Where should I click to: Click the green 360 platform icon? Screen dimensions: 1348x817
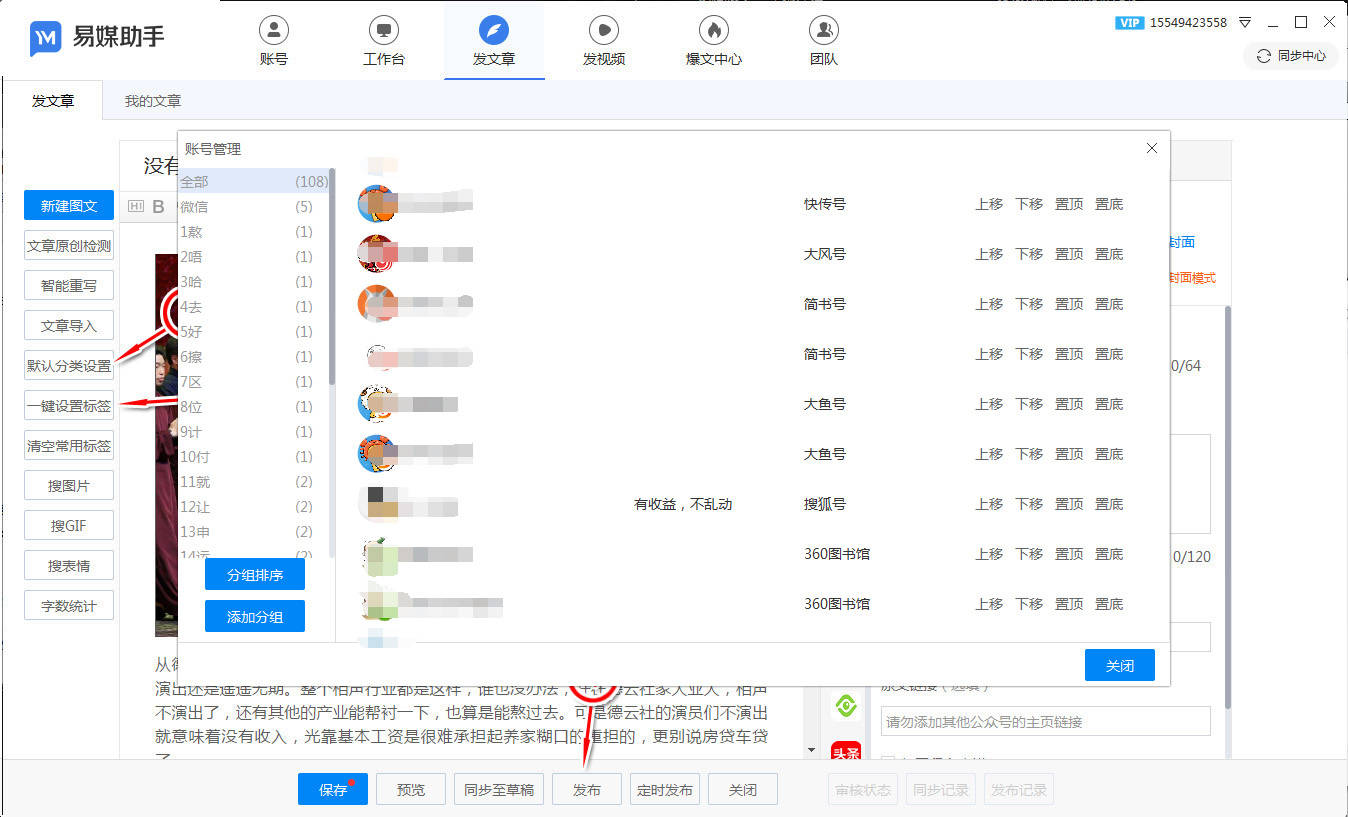(846, 707)
